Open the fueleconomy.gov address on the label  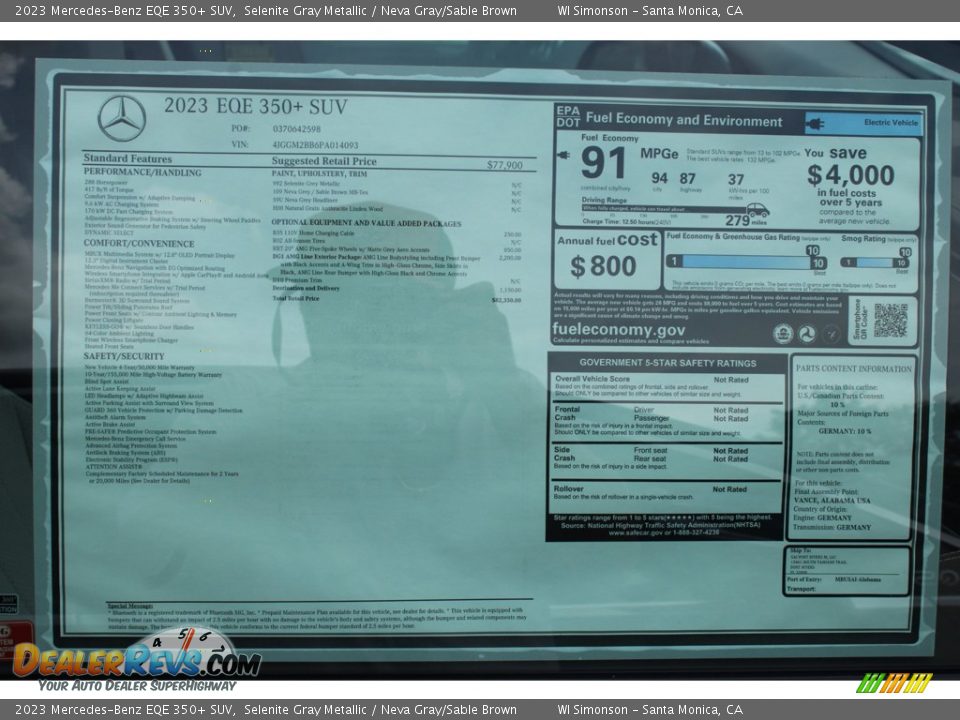[x=618, y=329]
